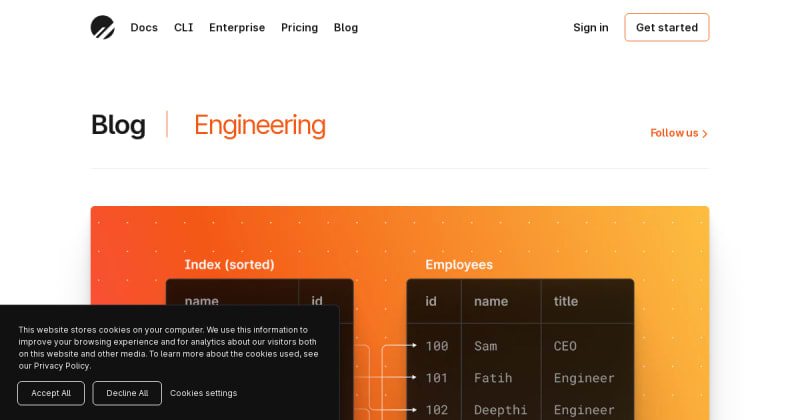Open the Docs page
Image resolution: width=800 pixels, height=420 pixels.
(144, 27)
